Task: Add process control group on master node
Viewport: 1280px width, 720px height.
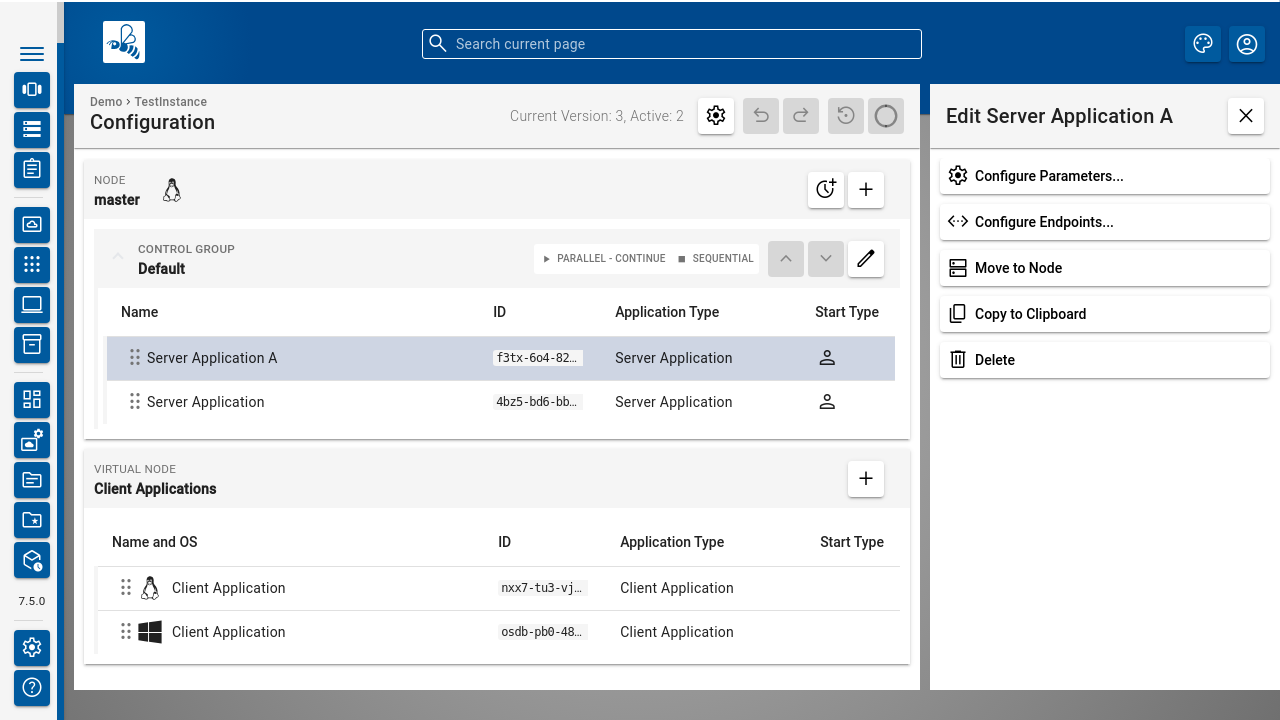Action: coord(826,190)
